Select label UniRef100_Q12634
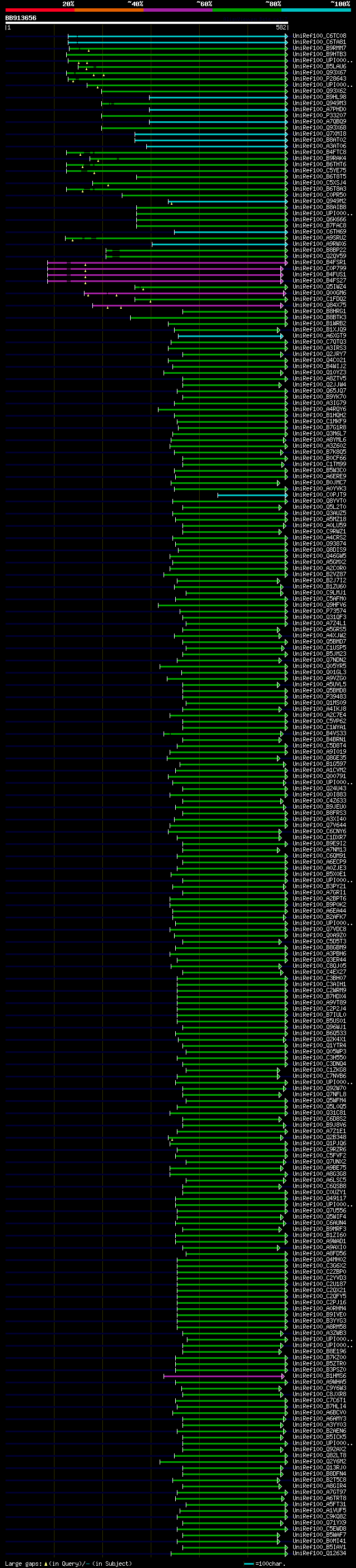 click(319, 1553)
